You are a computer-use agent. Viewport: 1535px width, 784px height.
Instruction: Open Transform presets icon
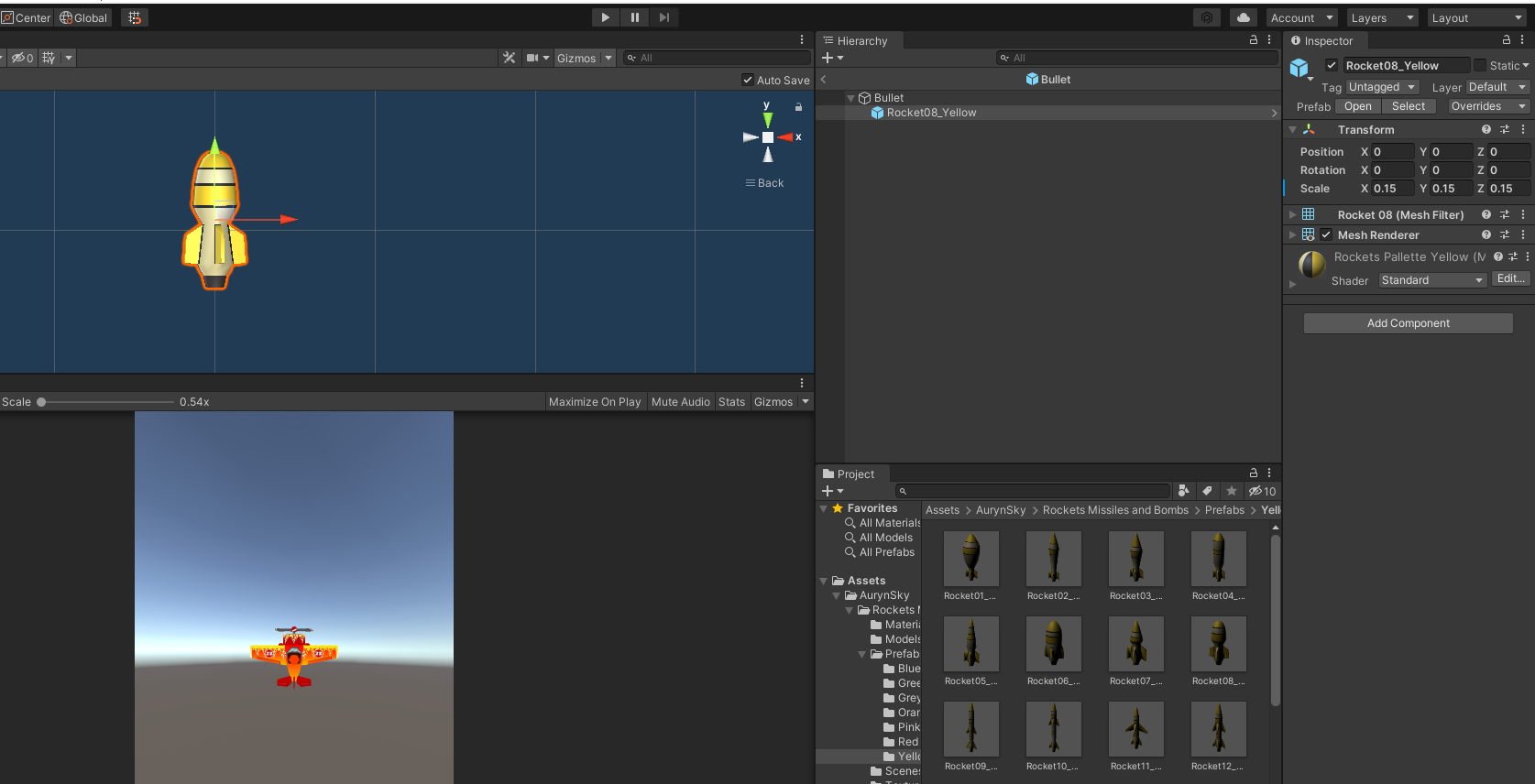tap(1505, 130)
